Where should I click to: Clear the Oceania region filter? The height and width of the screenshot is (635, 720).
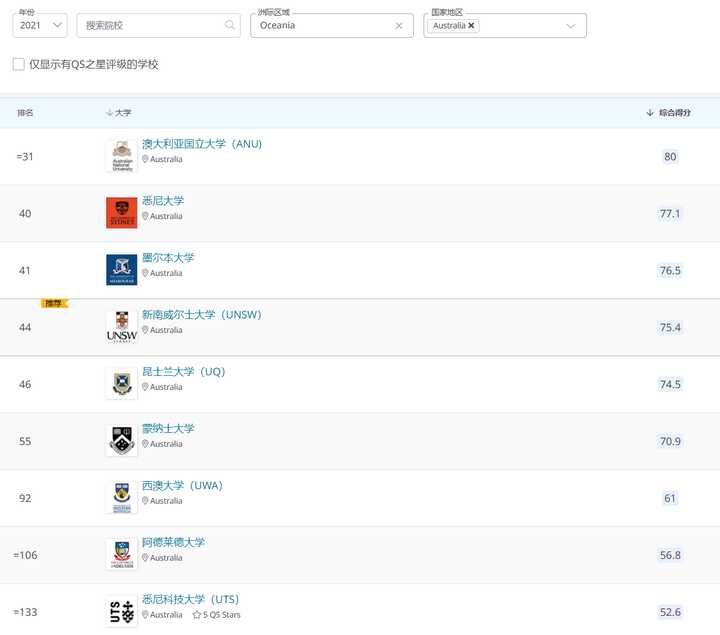point(399,26)
